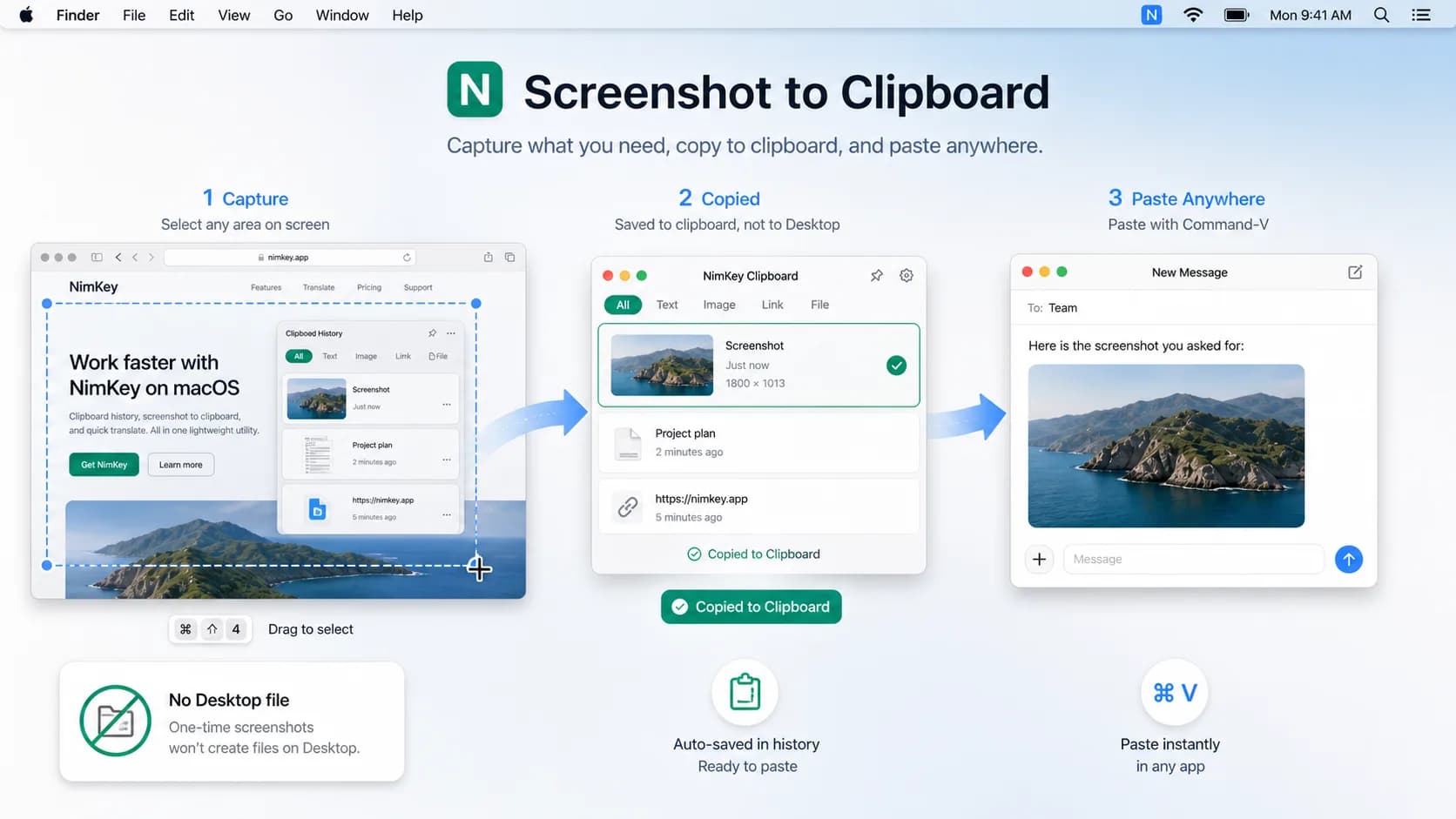Switch to Image tab in NimKey Clipboard
The height and width of the screenshot is (819, 1456).
[719, 305]
